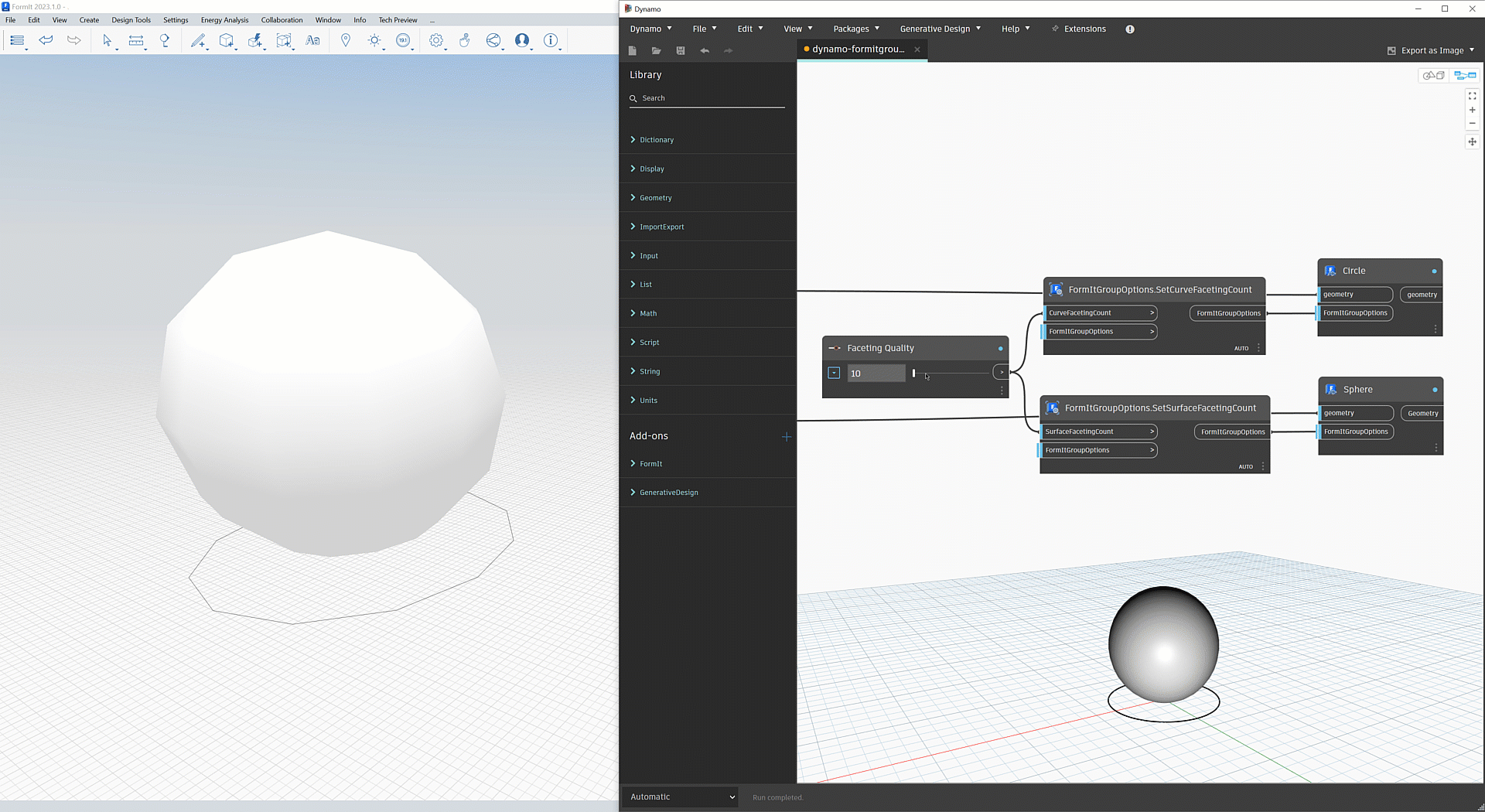The width and height of the screenshot is (1485, 812).
Task: Click the FormIt undo arrow icon
Action: (x=46, y=40)
